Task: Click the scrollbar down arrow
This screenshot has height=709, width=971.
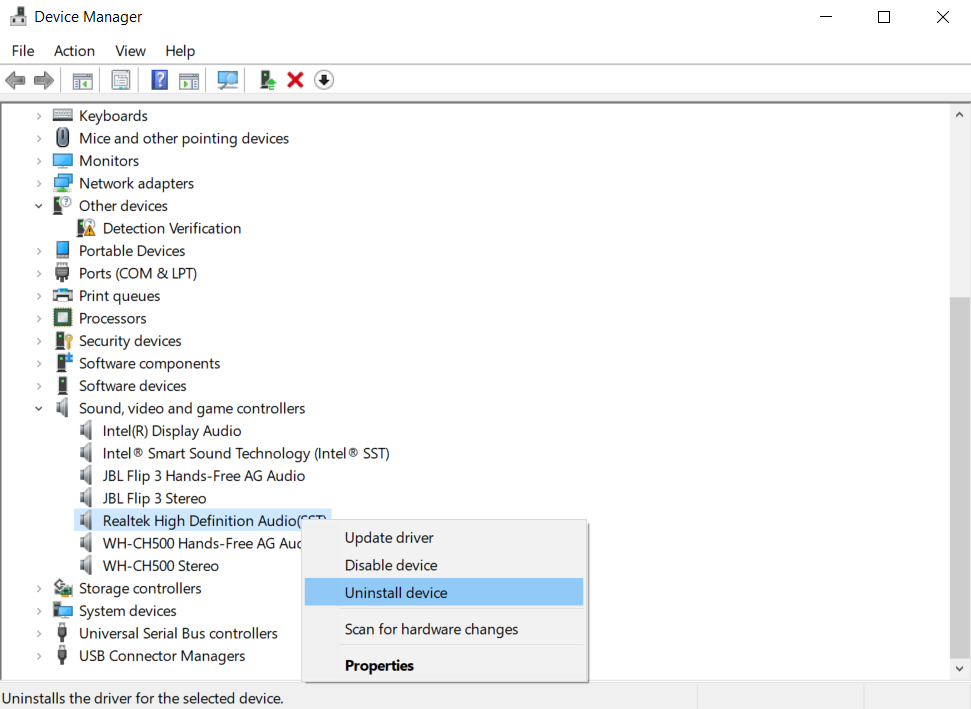Action: coord(959,669)
